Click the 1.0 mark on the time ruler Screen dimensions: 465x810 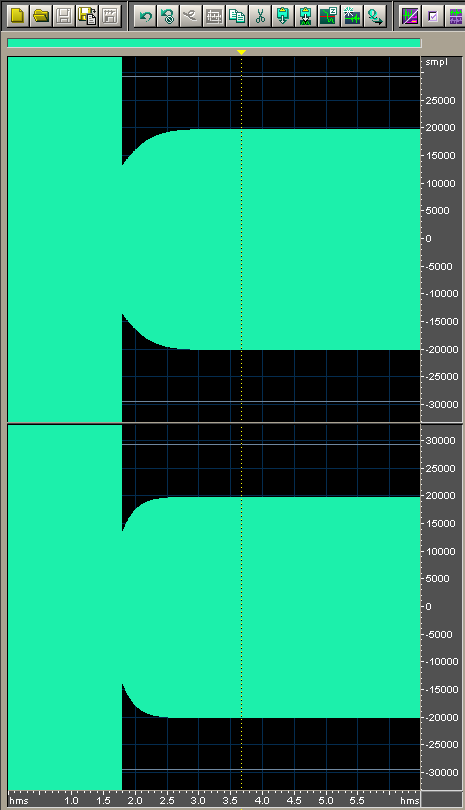coord(71,800)
